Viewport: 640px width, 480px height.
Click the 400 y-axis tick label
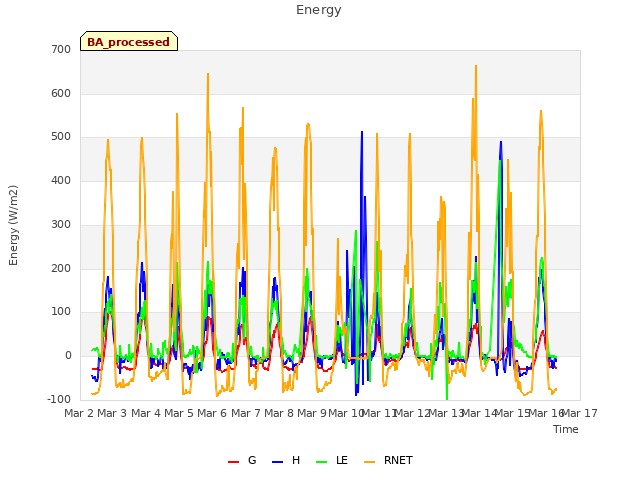click(61, 180)
